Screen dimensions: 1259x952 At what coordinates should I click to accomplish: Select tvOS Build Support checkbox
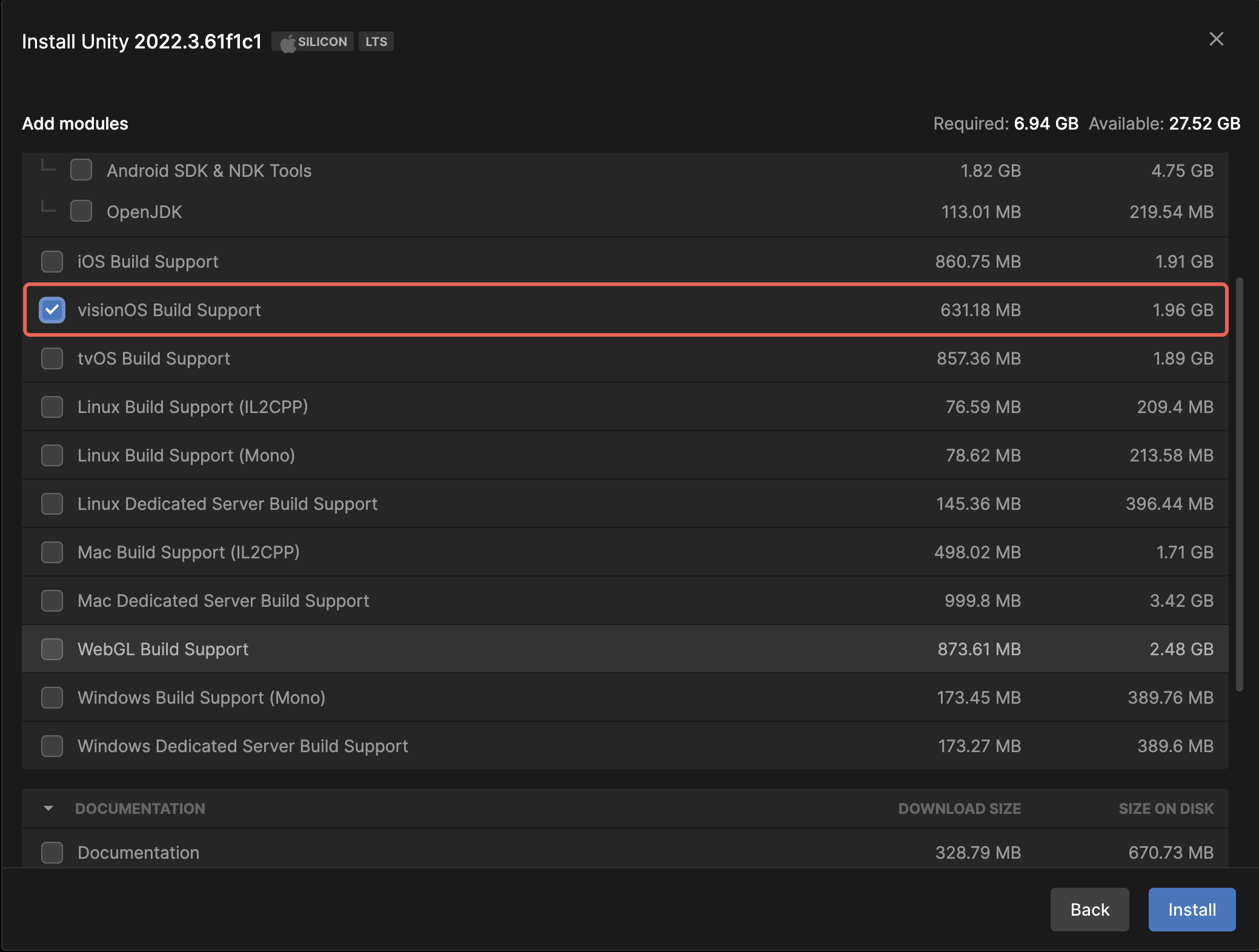click(x=52, y=359)
